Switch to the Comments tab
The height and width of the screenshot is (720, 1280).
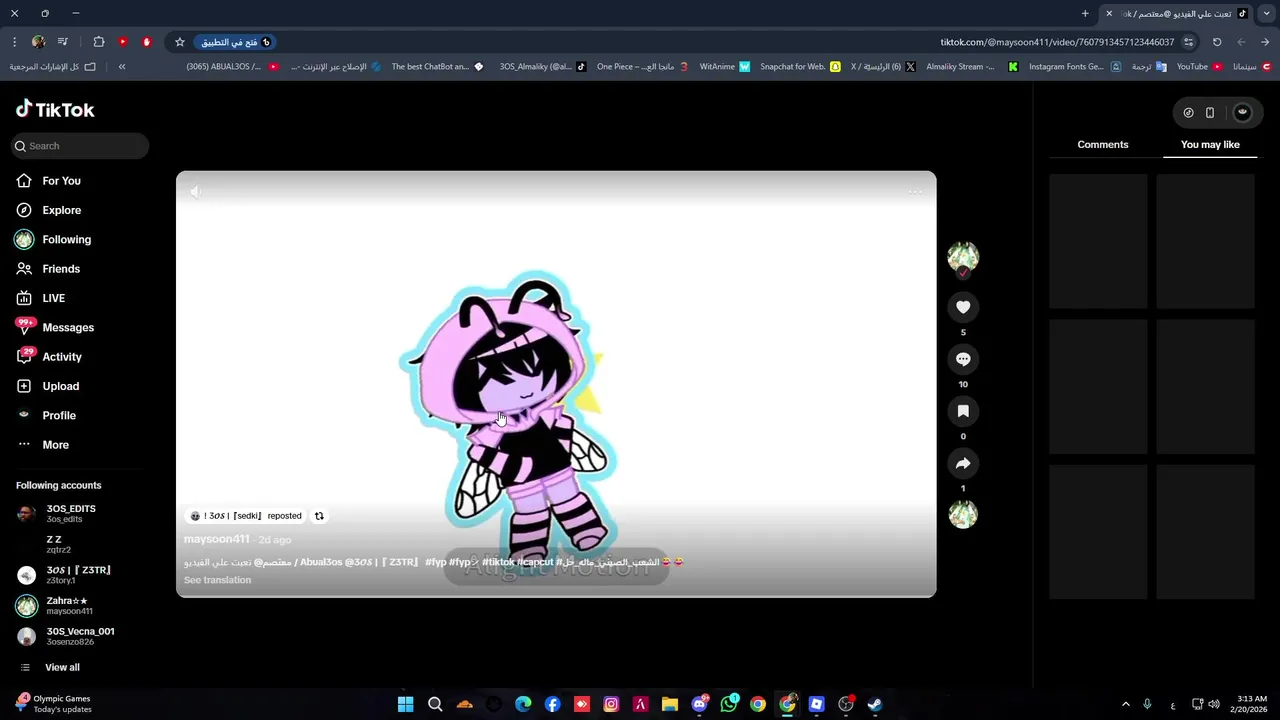1102,145
